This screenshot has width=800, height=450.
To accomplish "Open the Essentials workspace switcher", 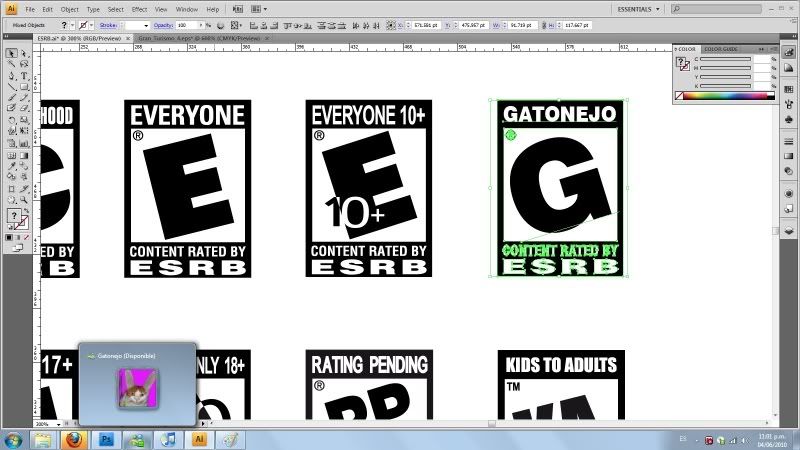I will tap(638, 9).
